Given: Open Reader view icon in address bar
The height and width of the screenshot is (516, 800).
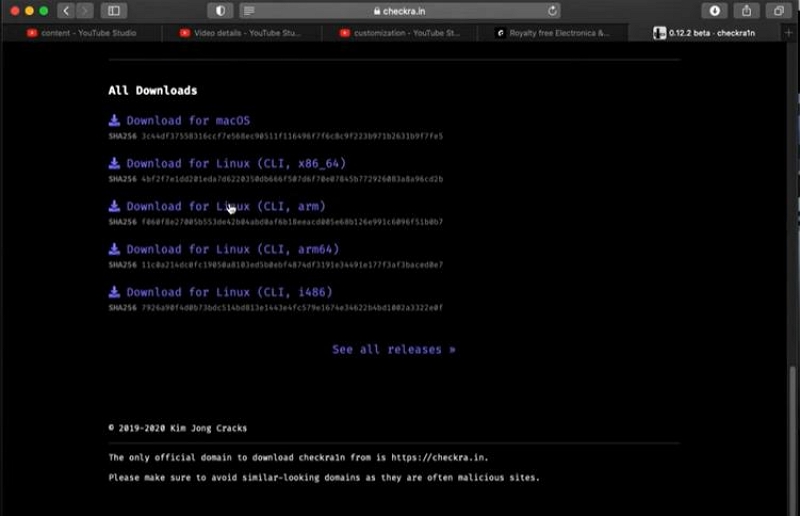Looking at the screenshot, I should click(249, 10).
